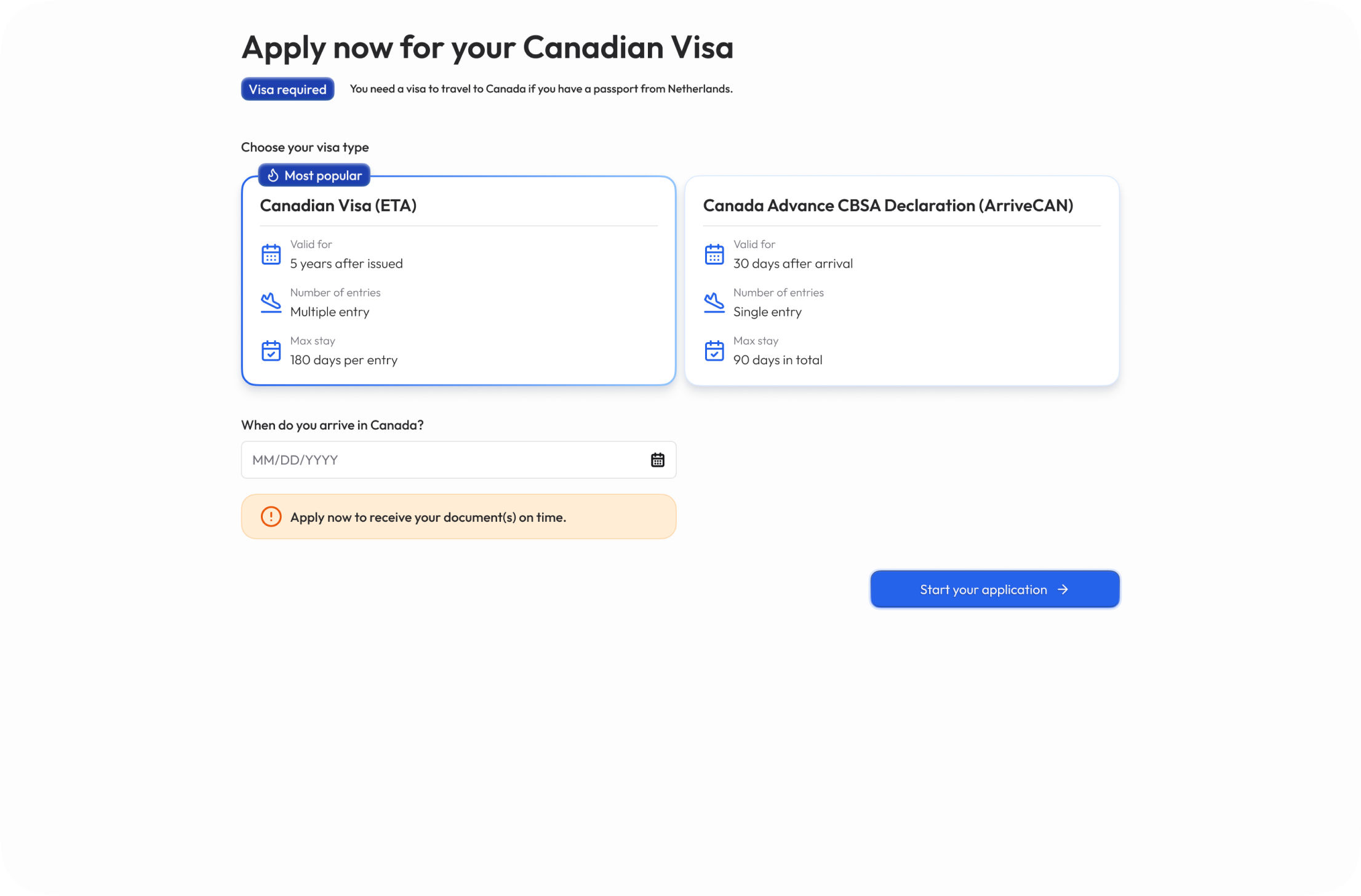The width and height of the screenshot is (1361, 896).
Task: Select the Canadian Visa (ETA) option
Action: click(458, 280)
